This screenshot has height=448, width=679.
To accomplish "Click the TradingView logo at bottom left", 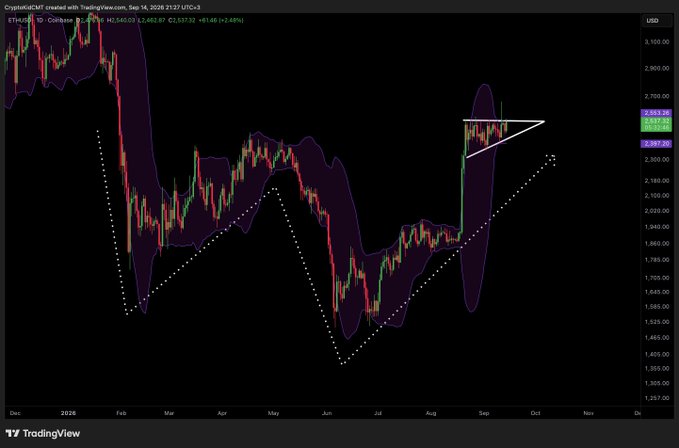I will (x=43, y=433).
